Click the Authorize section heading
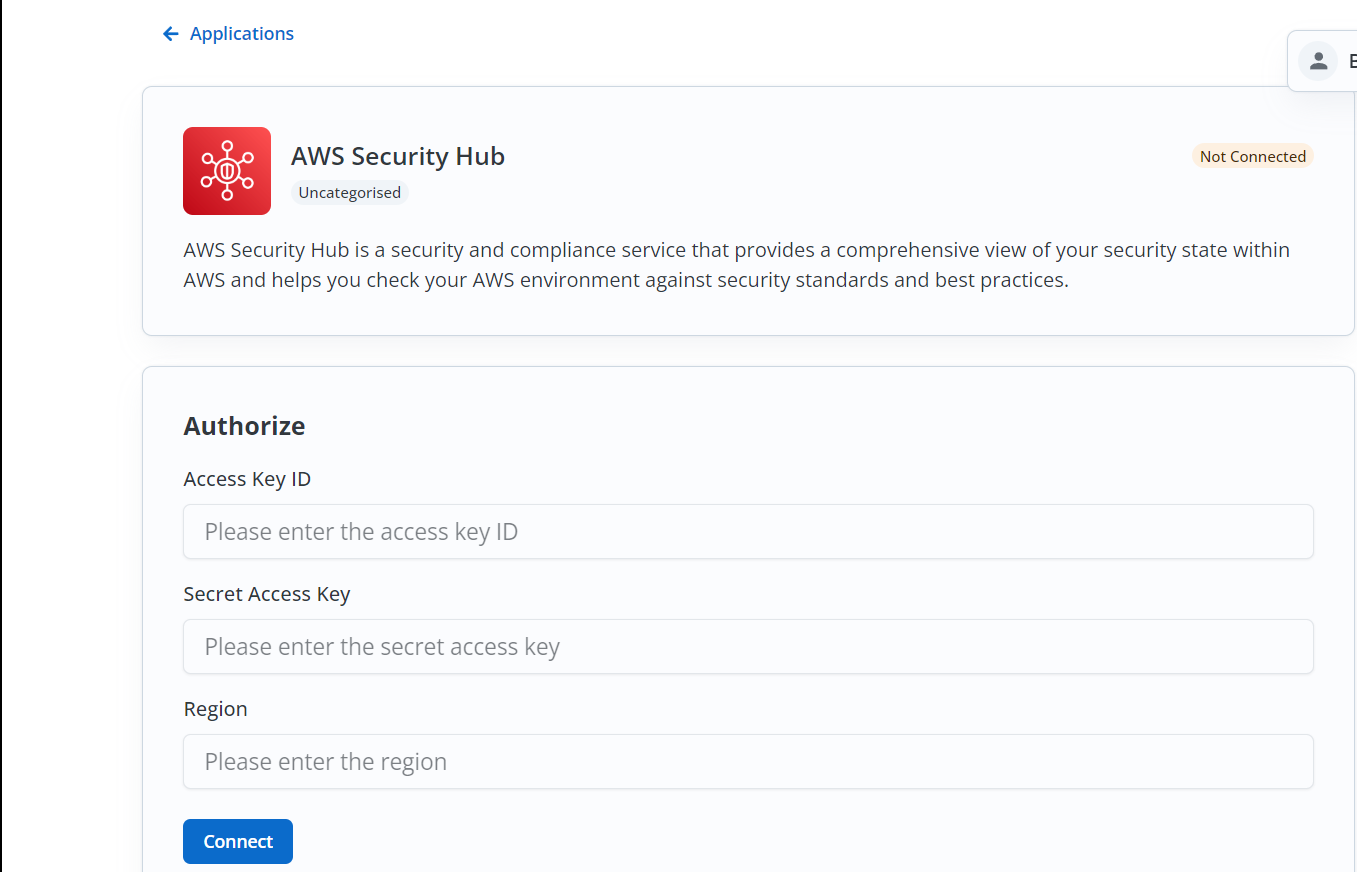Screen dimensions: 1357x872 (244, 426)
